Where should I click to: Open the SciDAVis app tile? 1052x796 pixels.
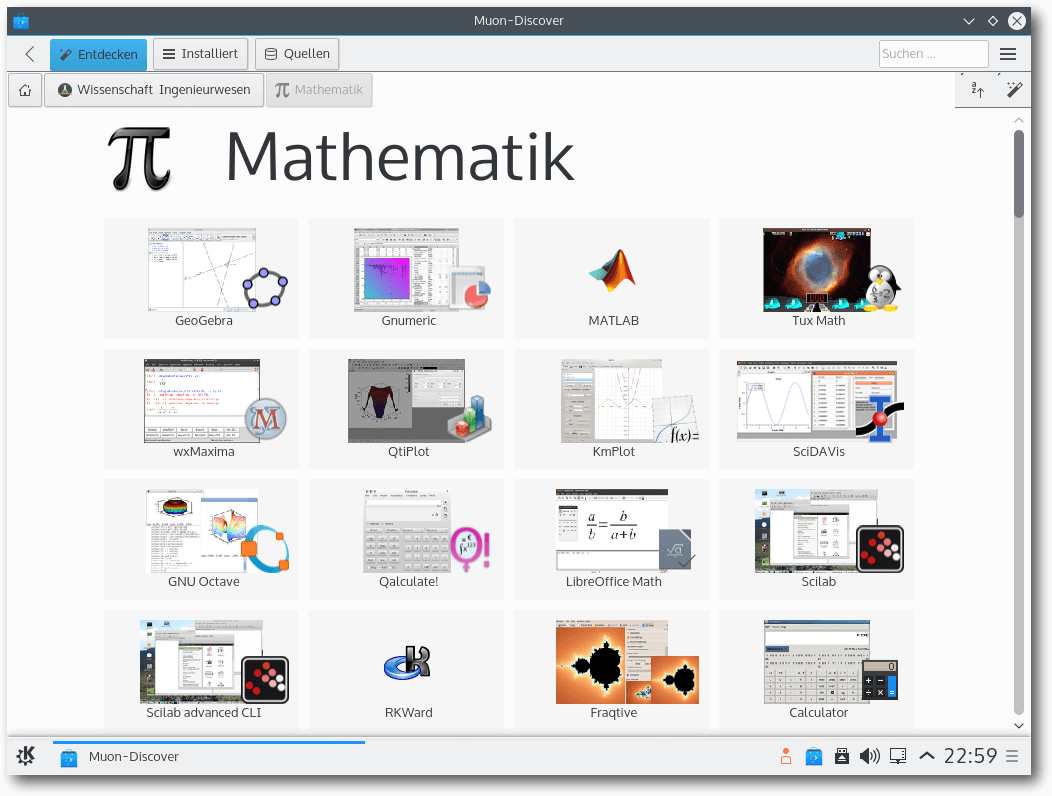click(x=817, y=409)
